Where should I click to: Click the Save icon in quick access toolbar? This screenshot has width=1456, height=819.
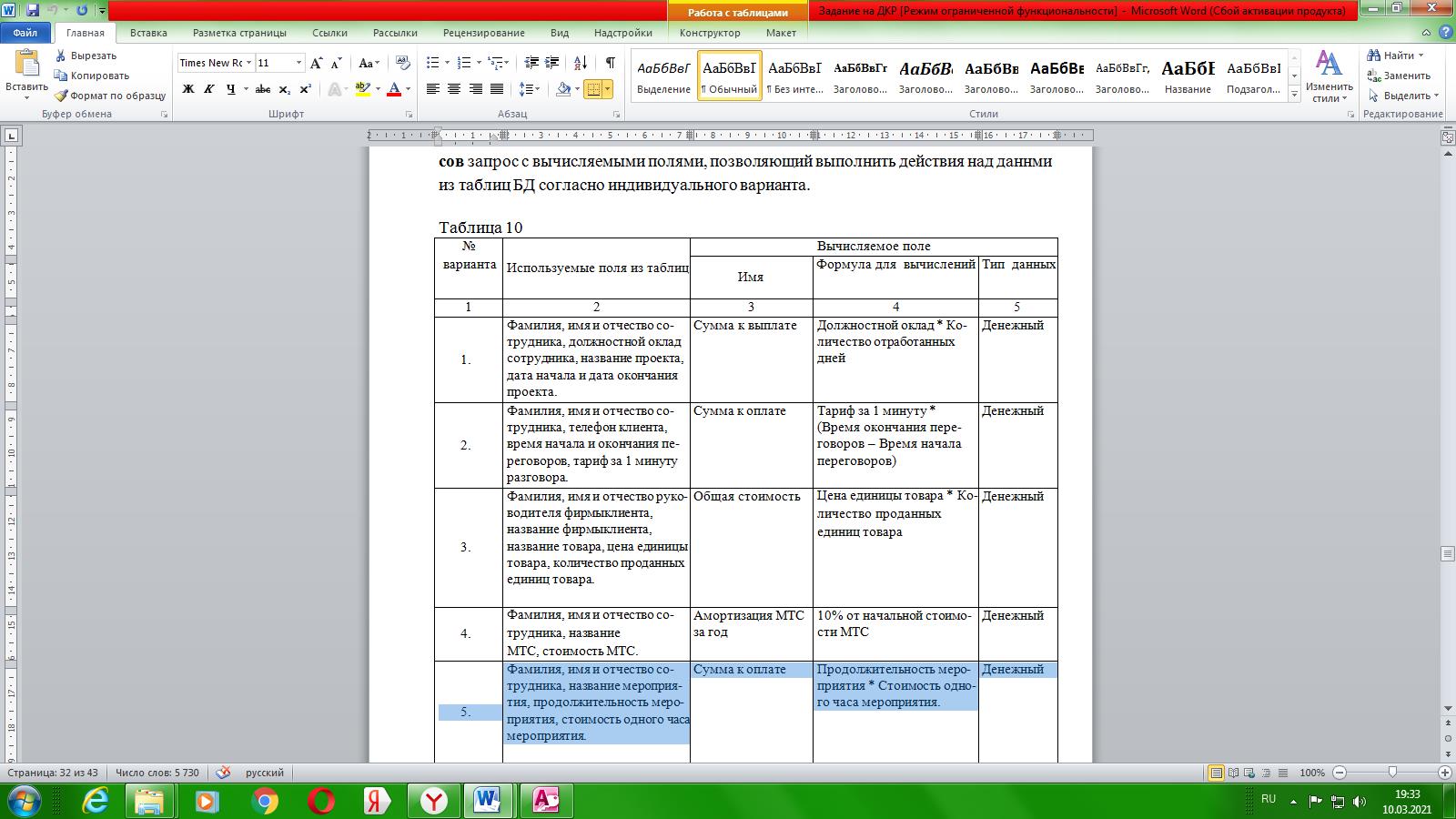(32, 11)
